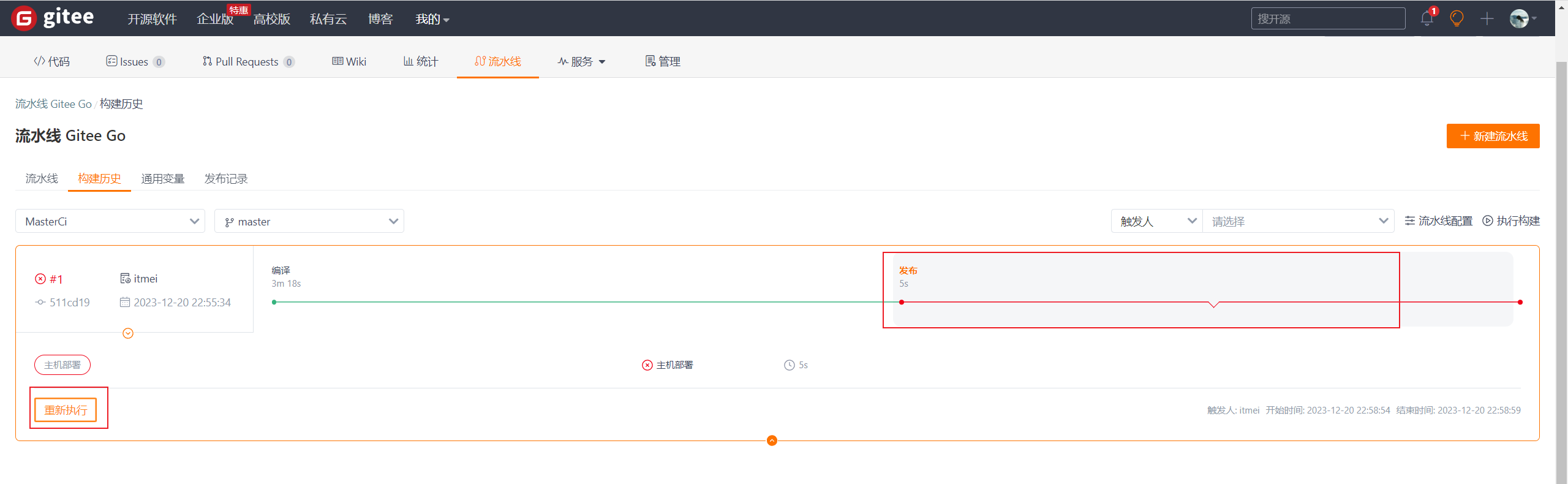Expand the 服务 menu
The width and height of the screenshot is (1568, 484).
click(582, 61)
